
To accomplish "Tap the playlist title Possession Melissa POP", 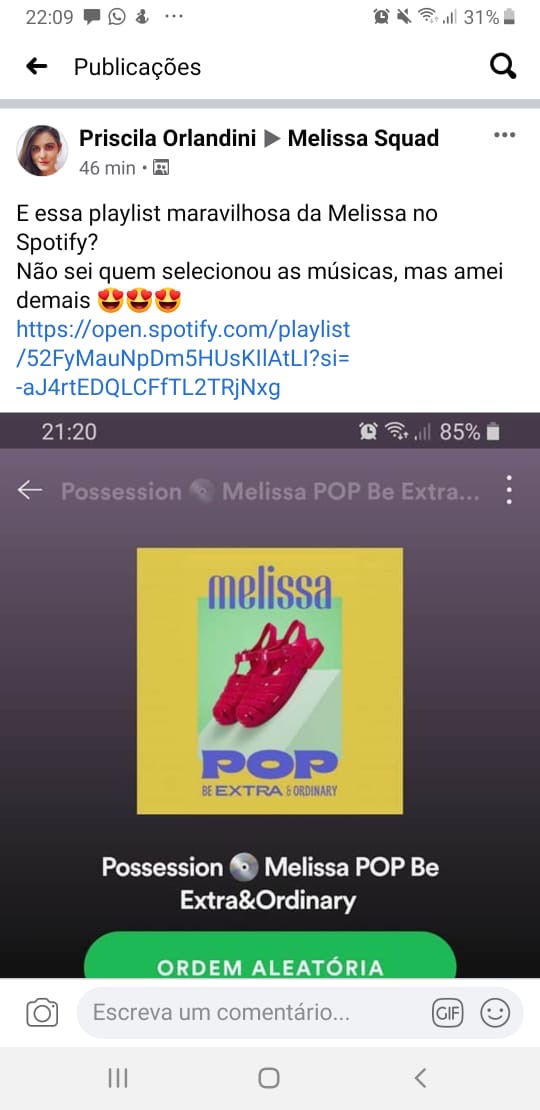I will click(270, 884).
